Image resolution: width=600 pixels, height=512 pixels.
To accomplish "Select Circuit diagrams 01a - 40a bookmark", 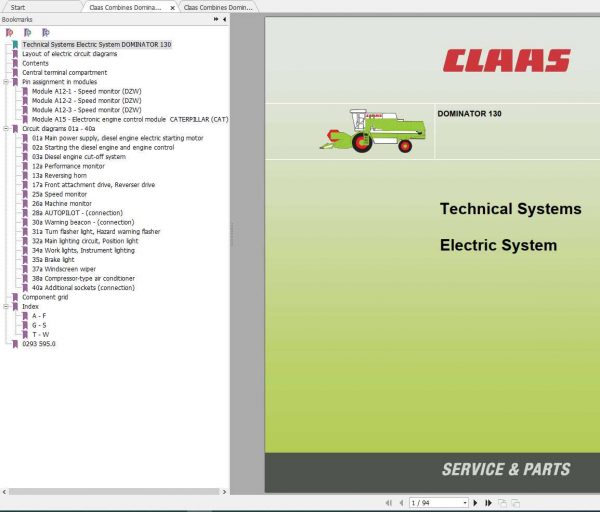I will tap(59, 129).
